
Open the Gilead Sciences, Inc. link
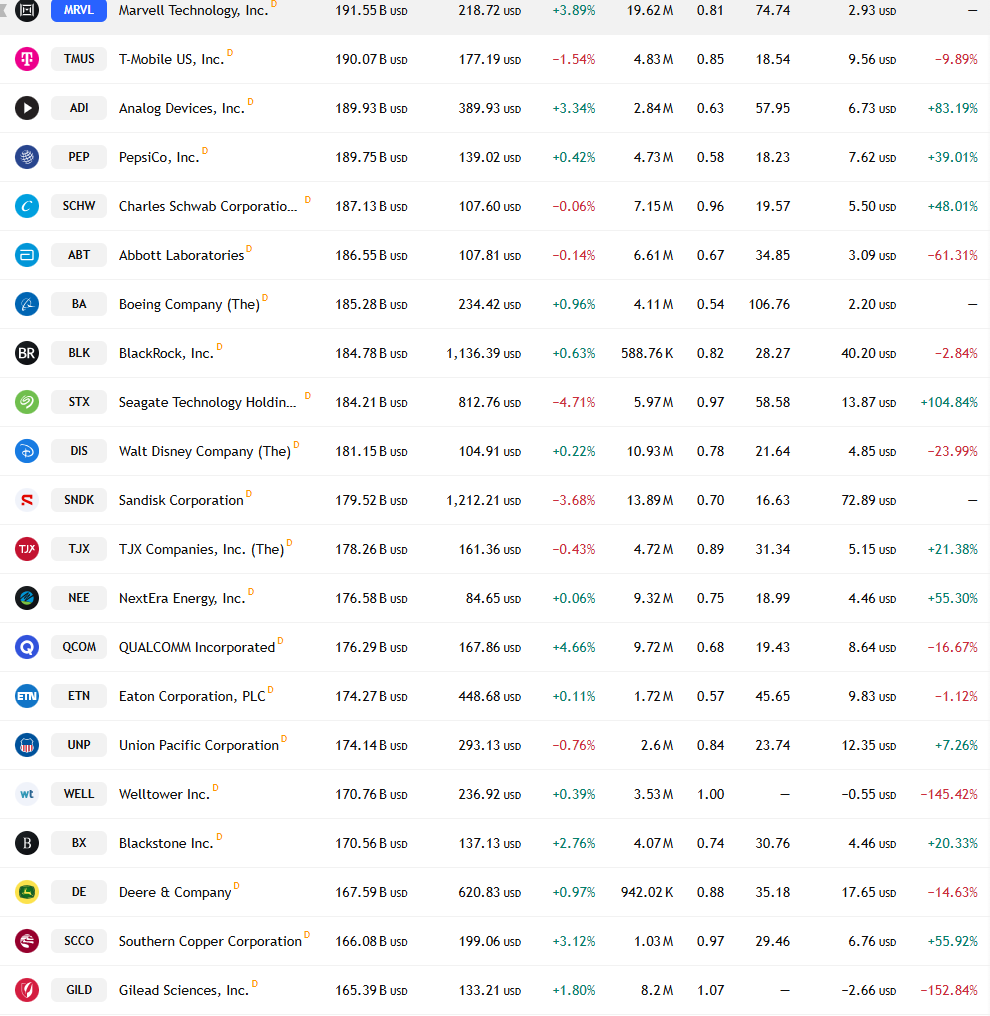pos(184,990)
